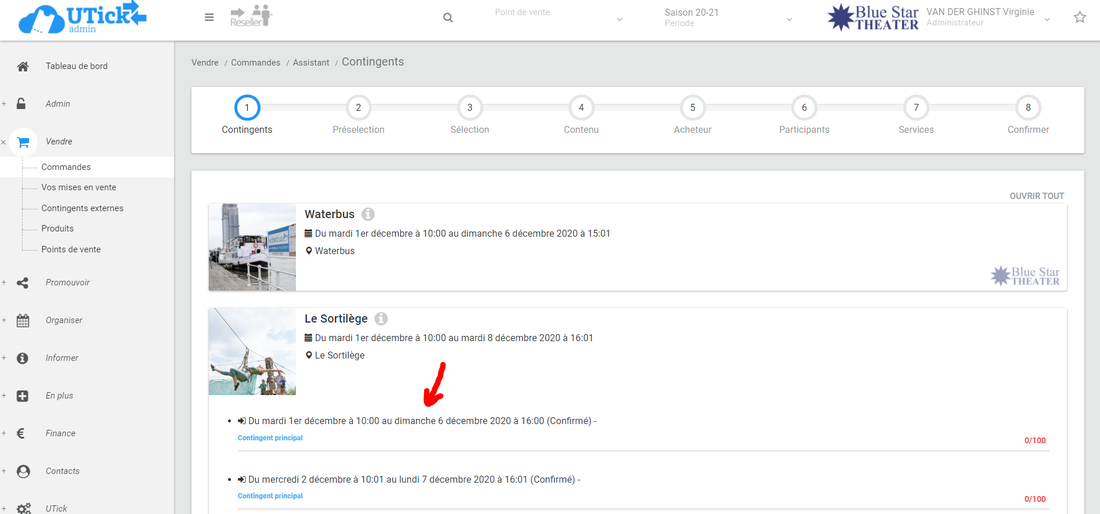Viewport: 1100px width, 514px height.
Task: Open Tableau de bord home icon
Action: 23,66
